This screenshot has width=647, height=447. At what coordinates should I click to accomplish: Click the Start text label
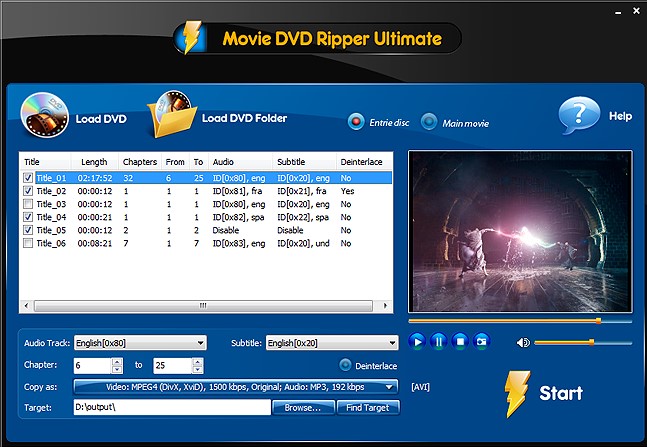click(561, 393)
